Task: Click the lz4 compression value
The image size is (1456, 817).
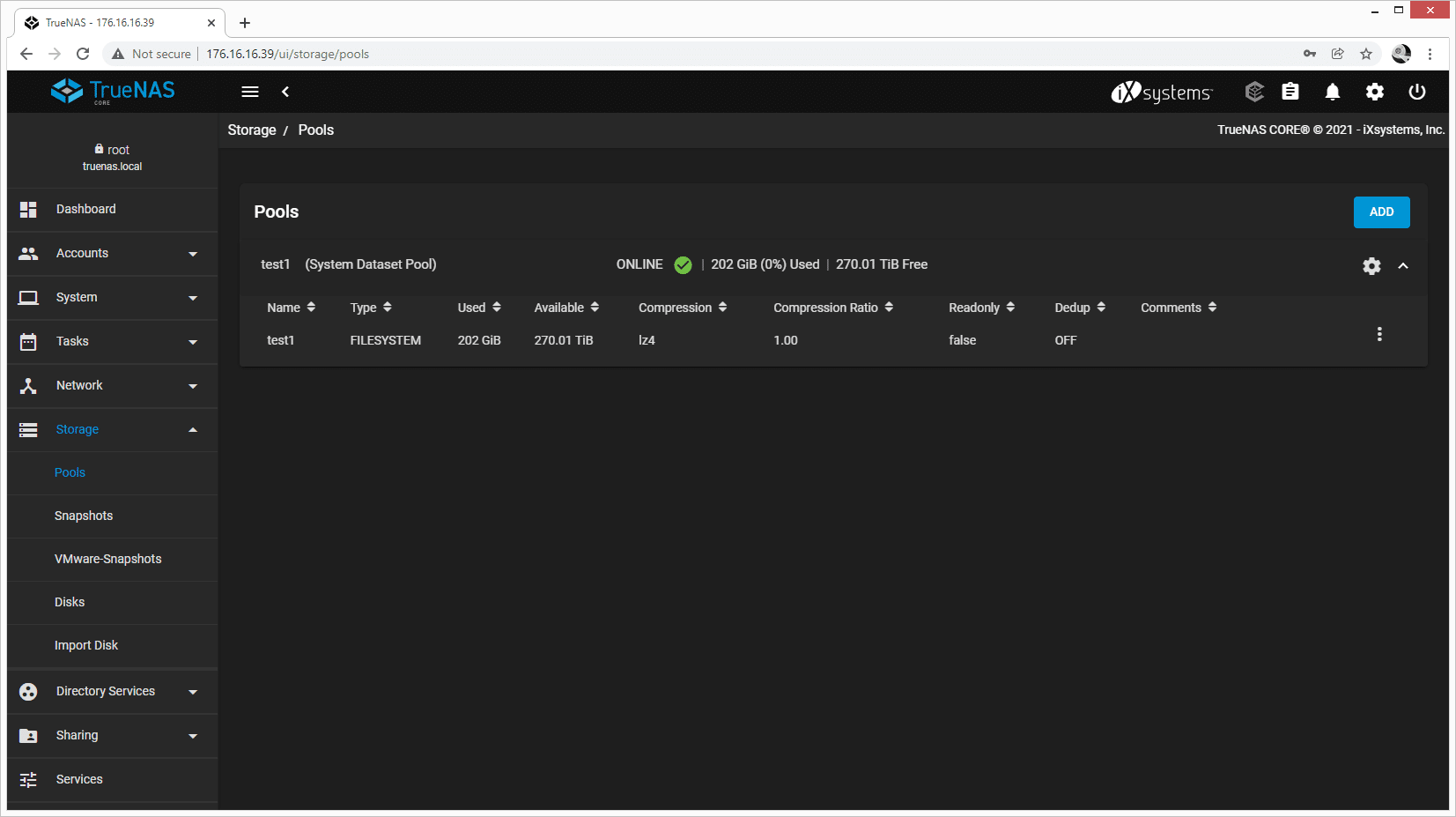Action: (x=647, y=340)
